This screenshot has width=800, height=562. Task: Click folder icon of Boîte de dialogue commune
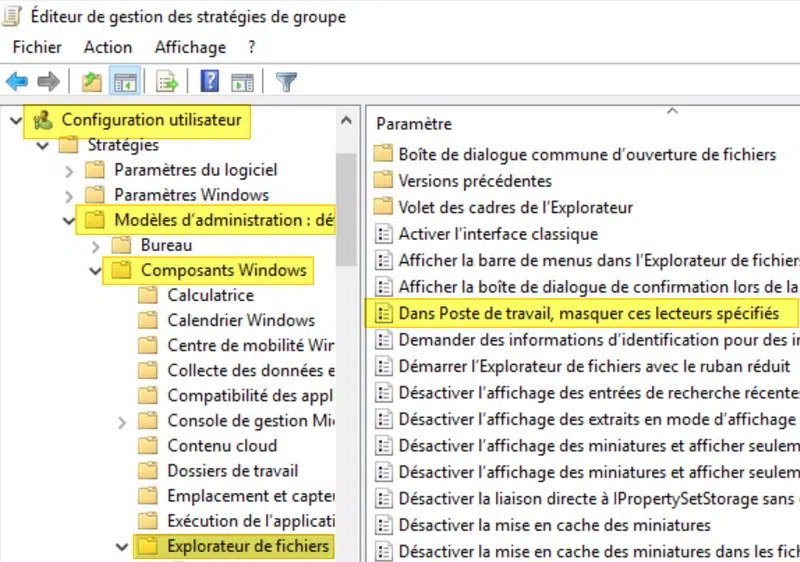pyautogui.click(x=383, y=153)
